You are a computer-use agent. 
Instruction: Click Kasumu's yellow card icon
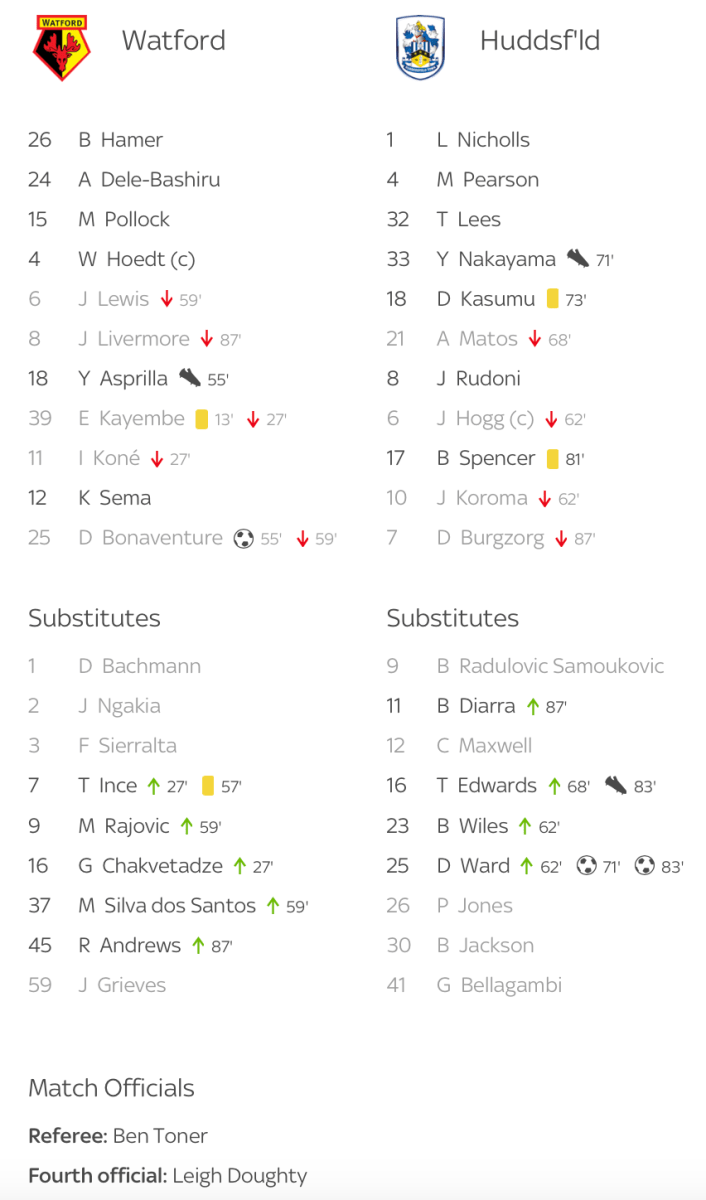[552, 299]
